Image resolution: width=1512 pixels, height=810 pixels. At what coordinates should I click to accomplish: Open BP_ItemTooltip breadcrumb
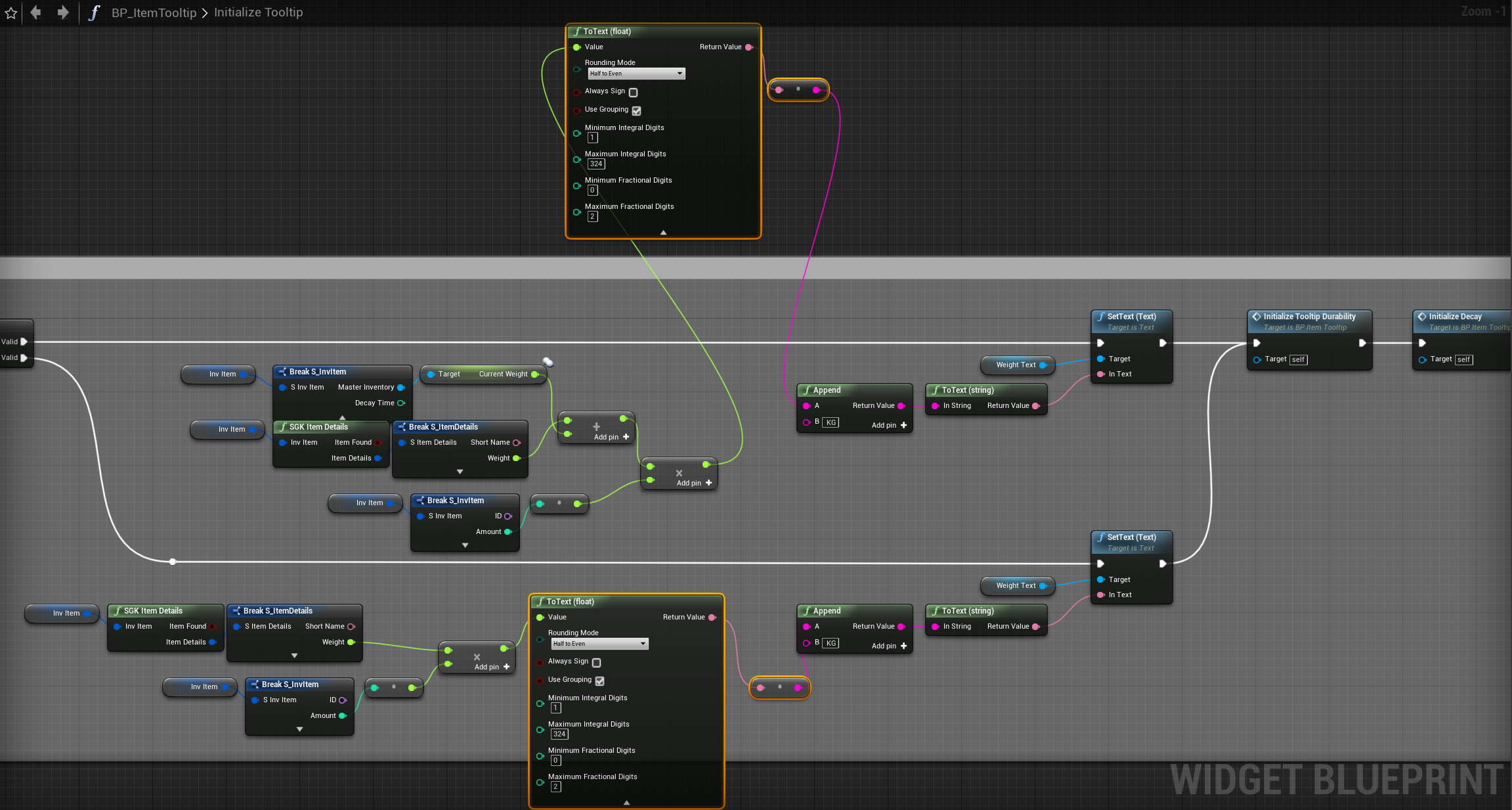[154, 12]
